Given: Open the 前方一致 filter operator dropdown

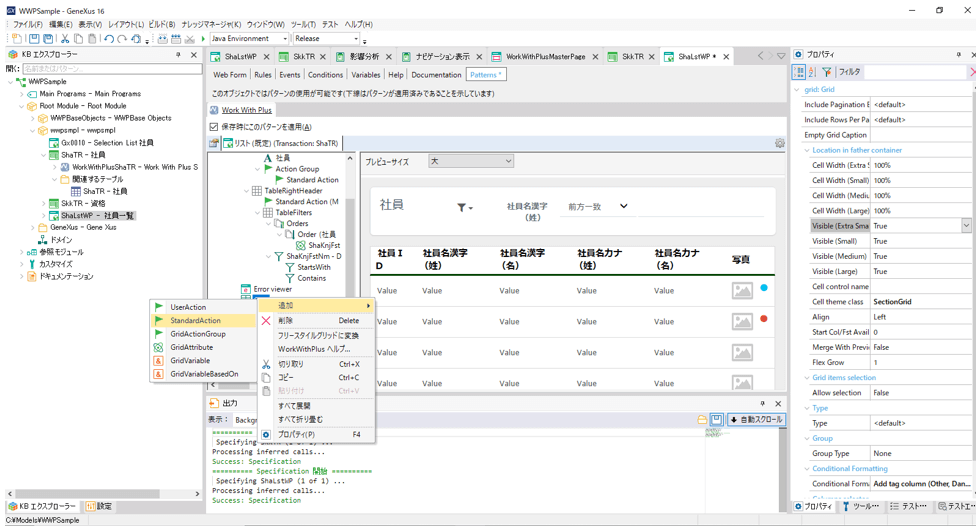Looking at the screenshot, I should tap(623, 206).
